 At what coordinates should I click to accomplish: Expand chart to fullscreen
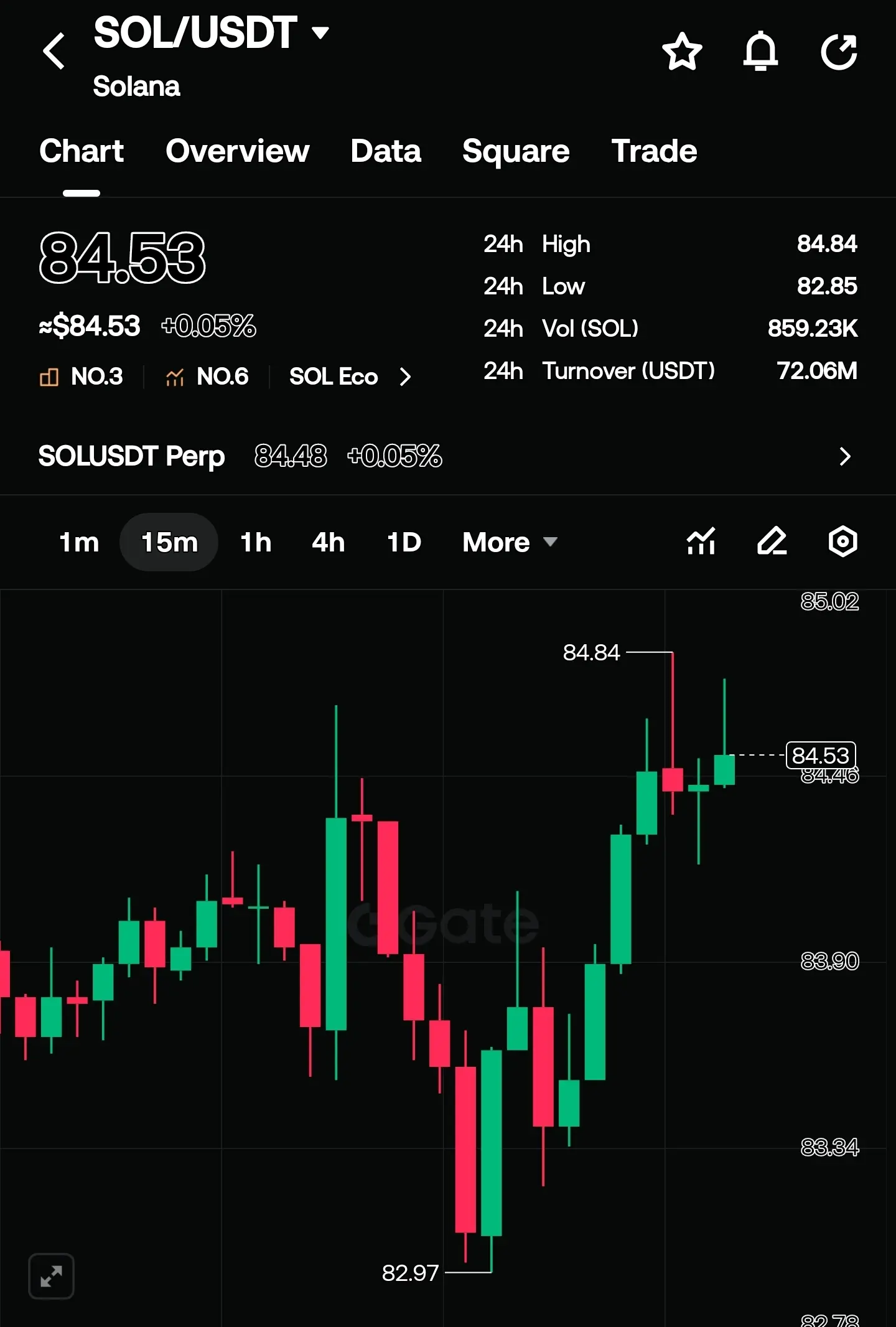(52, 1277)
